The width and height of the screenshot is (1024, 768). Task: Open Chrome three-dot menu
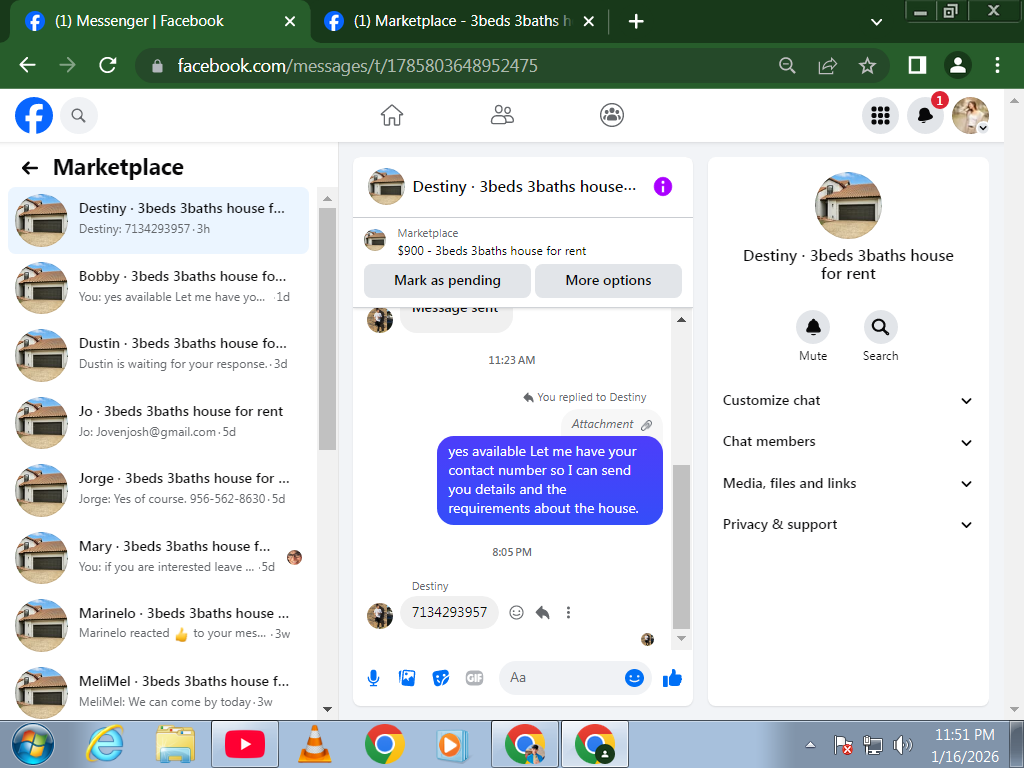click(997, 65)
